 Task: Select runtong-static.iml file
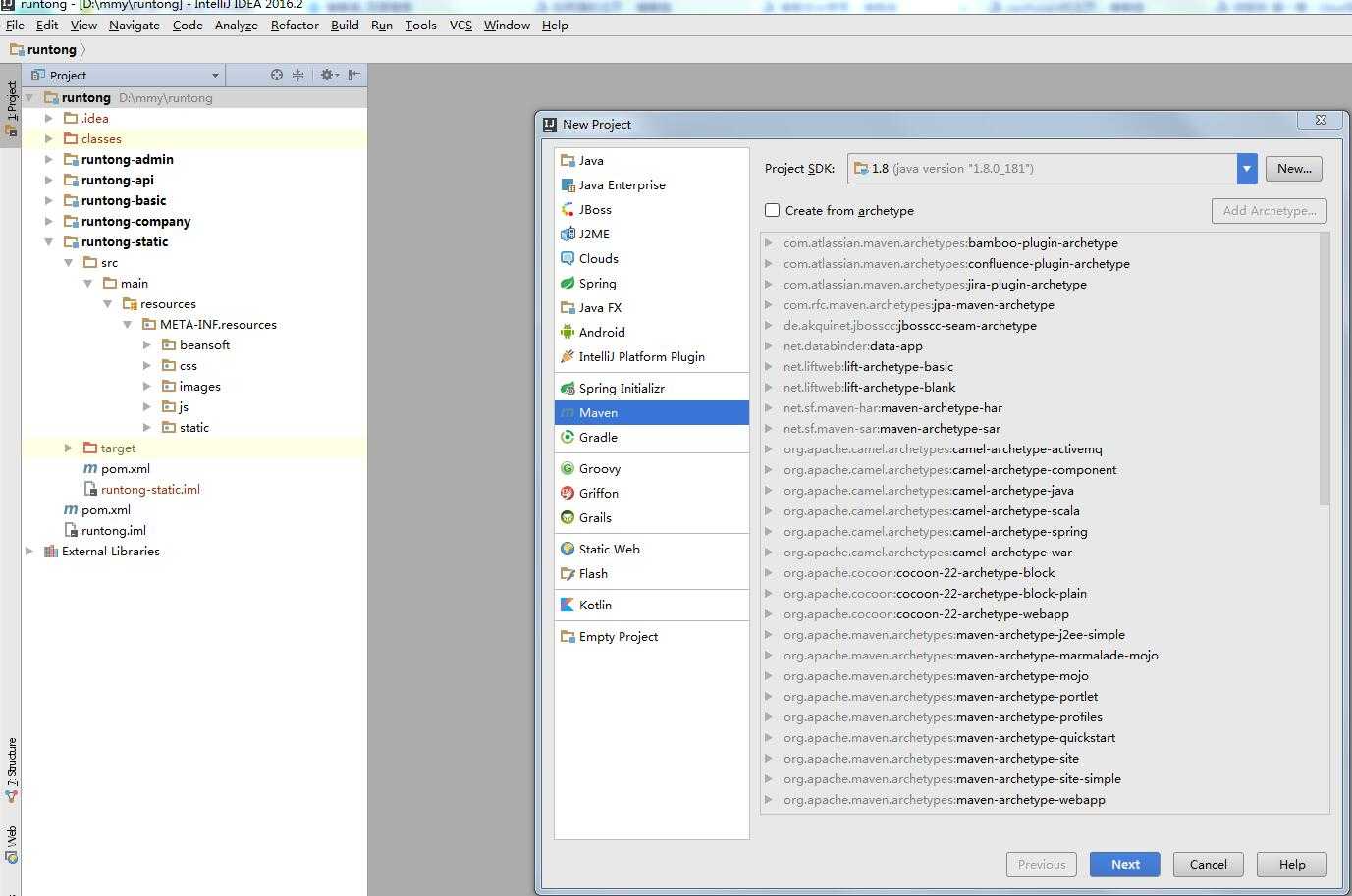tap(150, 489)
